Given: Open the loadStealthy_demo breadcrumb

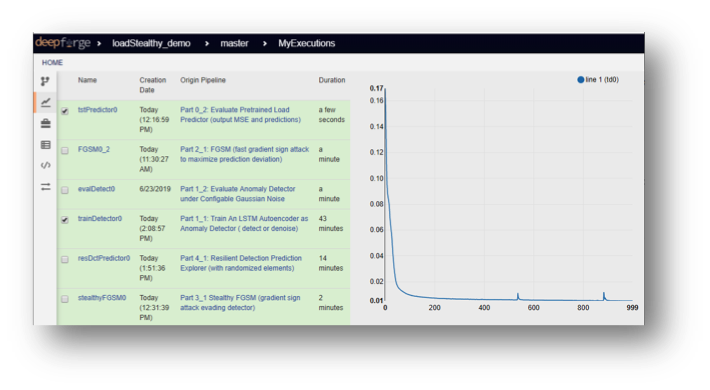Looking at the screenshot, I should (151, 43).
